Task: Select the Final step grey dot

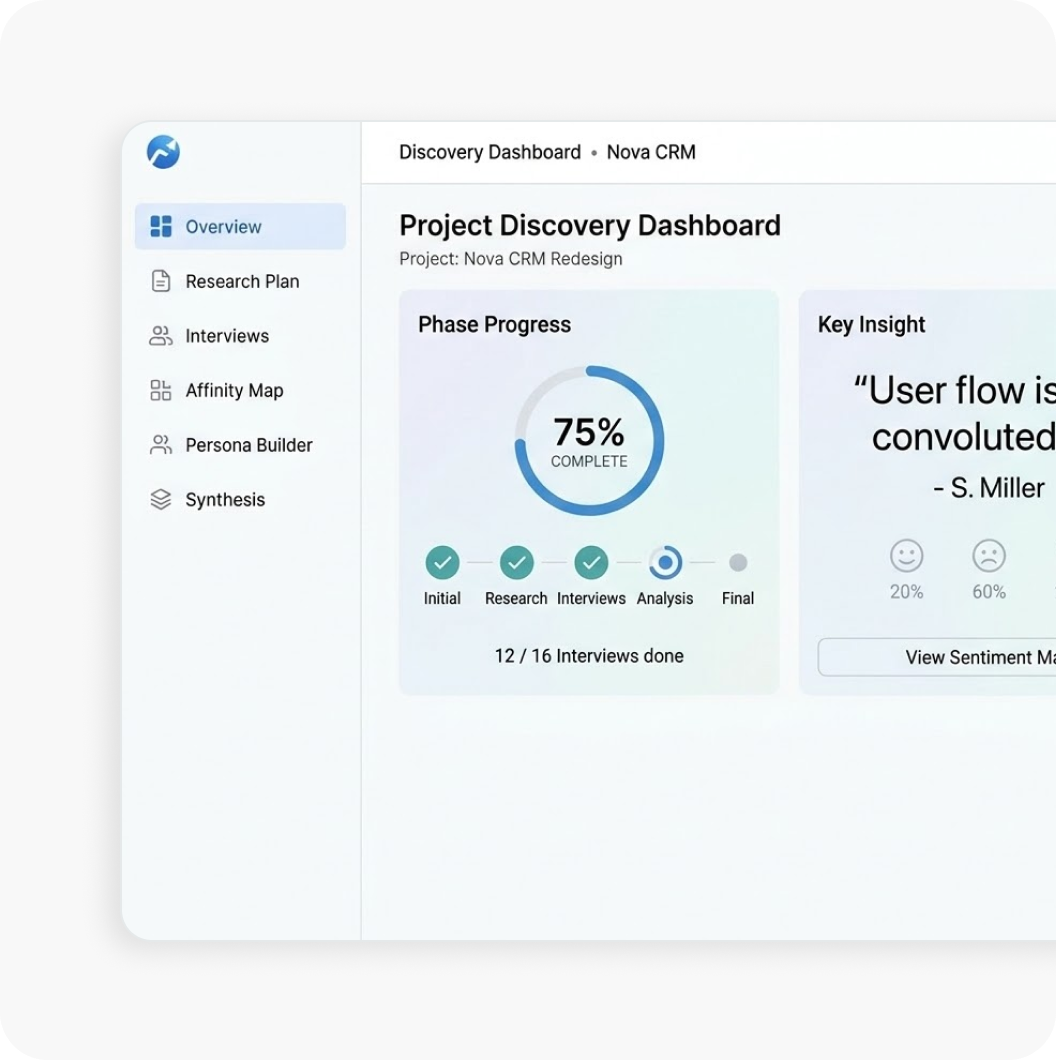Action: point(738,562)
